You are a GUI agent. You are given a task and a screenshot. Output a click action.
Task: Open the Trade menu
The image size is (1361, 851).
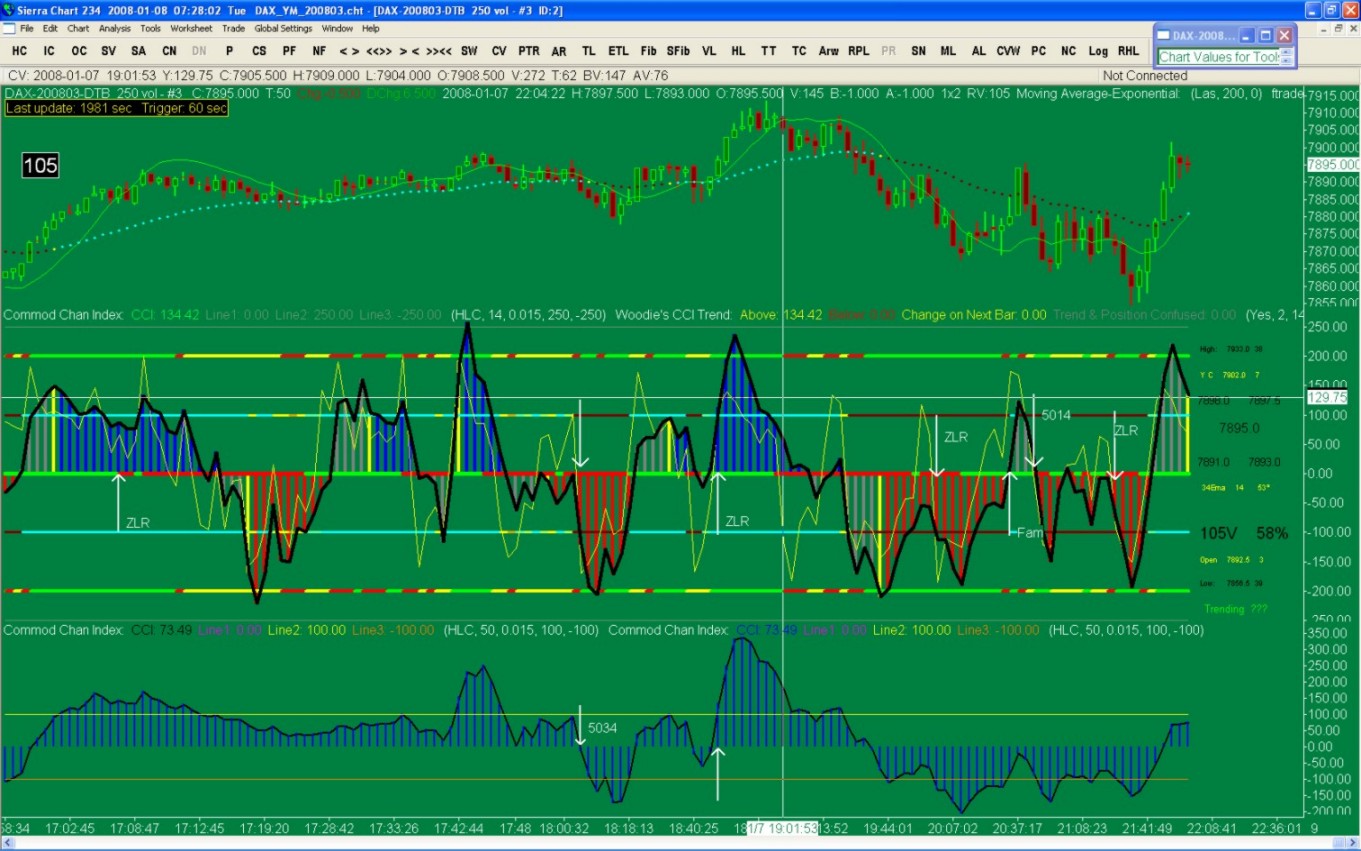(233, 29)
